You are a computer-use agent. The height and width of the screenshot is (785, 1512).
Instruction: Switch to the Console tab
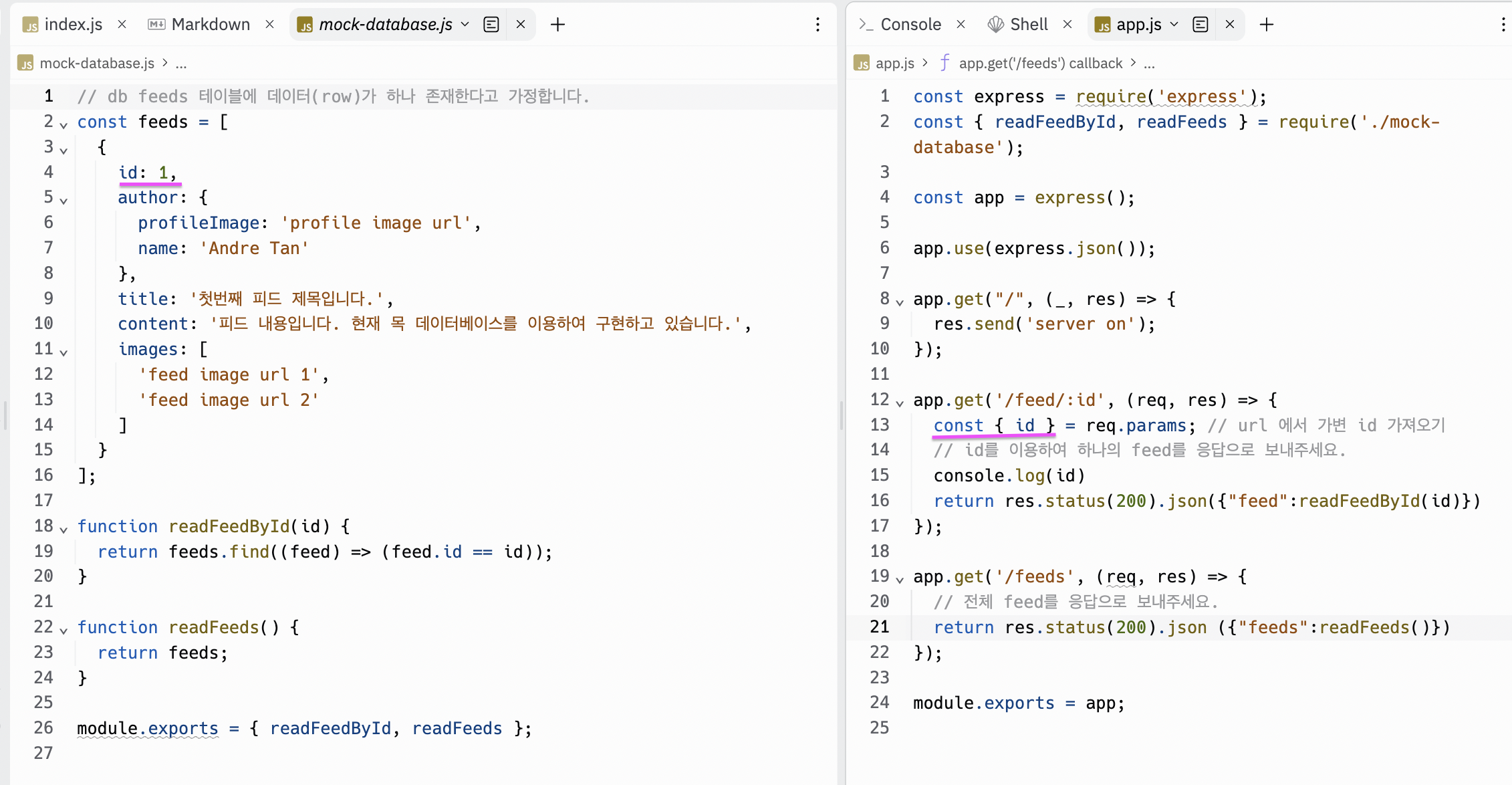coord(910,25)
